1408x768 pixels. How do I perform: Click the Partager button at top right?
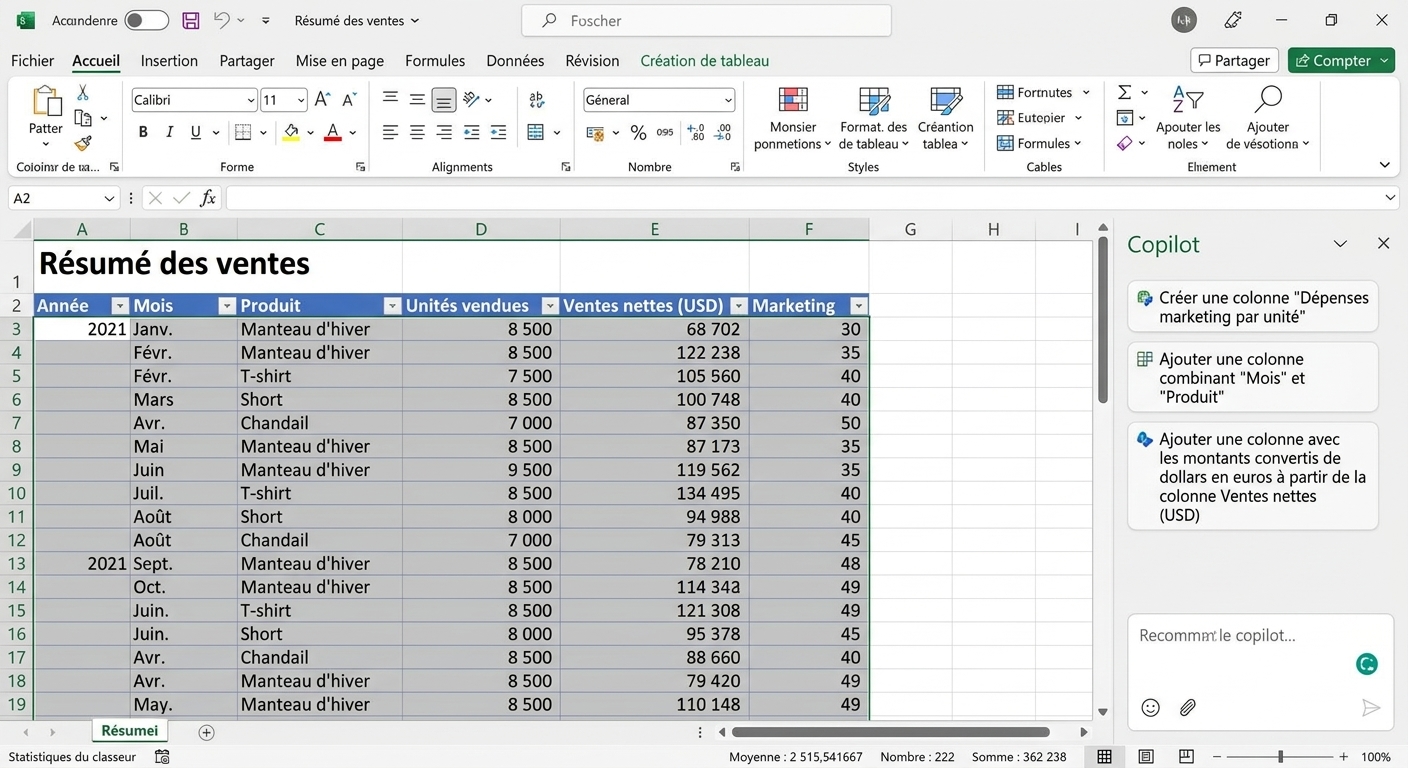1235,61
